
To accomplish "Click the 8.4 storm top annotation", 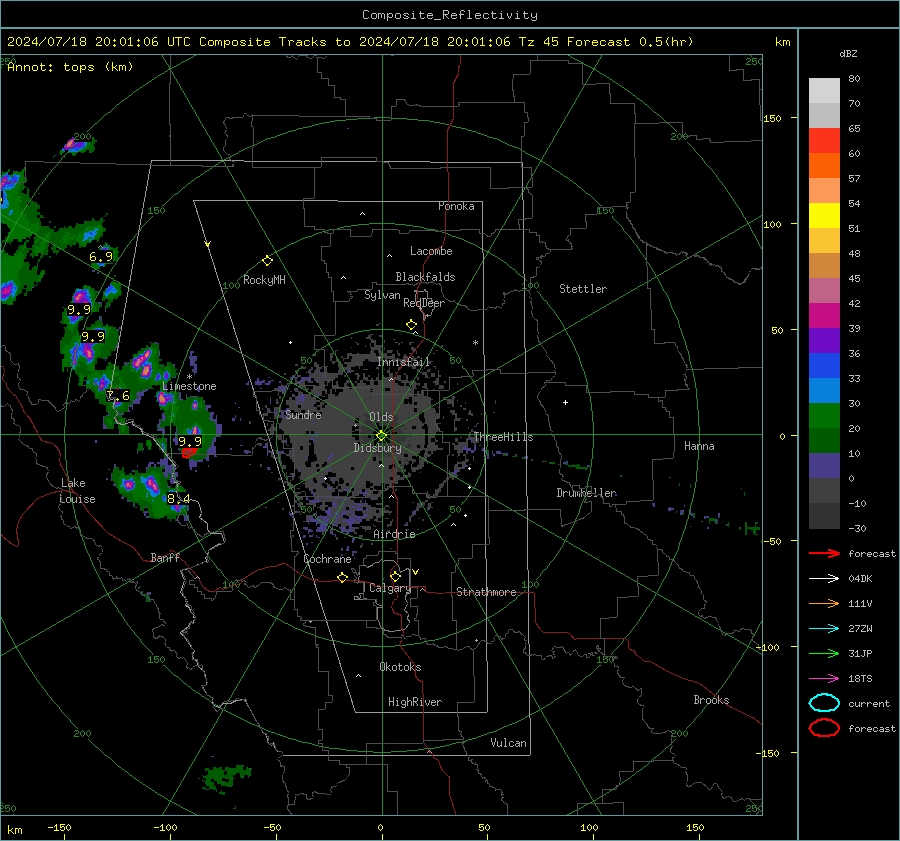I will [x=178, y=498].
